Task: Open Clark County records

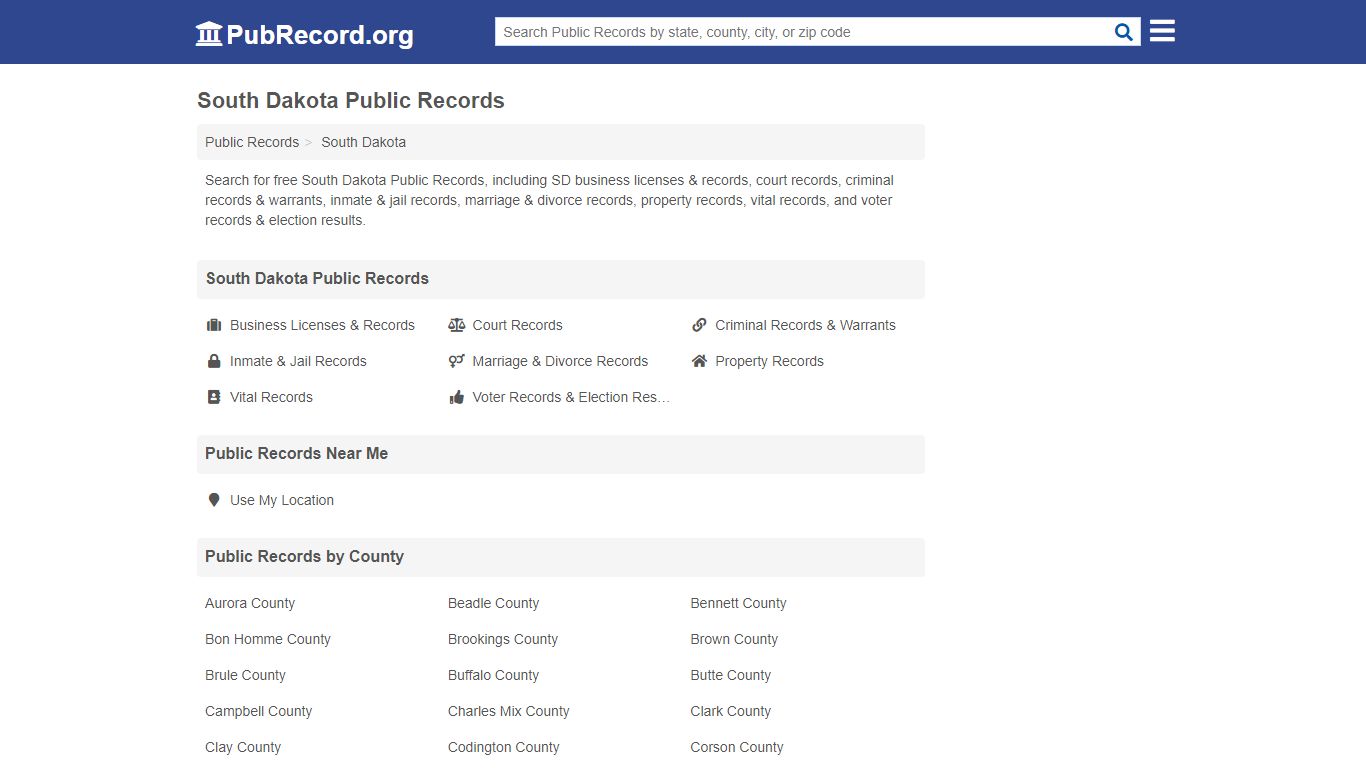Action: 730,711
